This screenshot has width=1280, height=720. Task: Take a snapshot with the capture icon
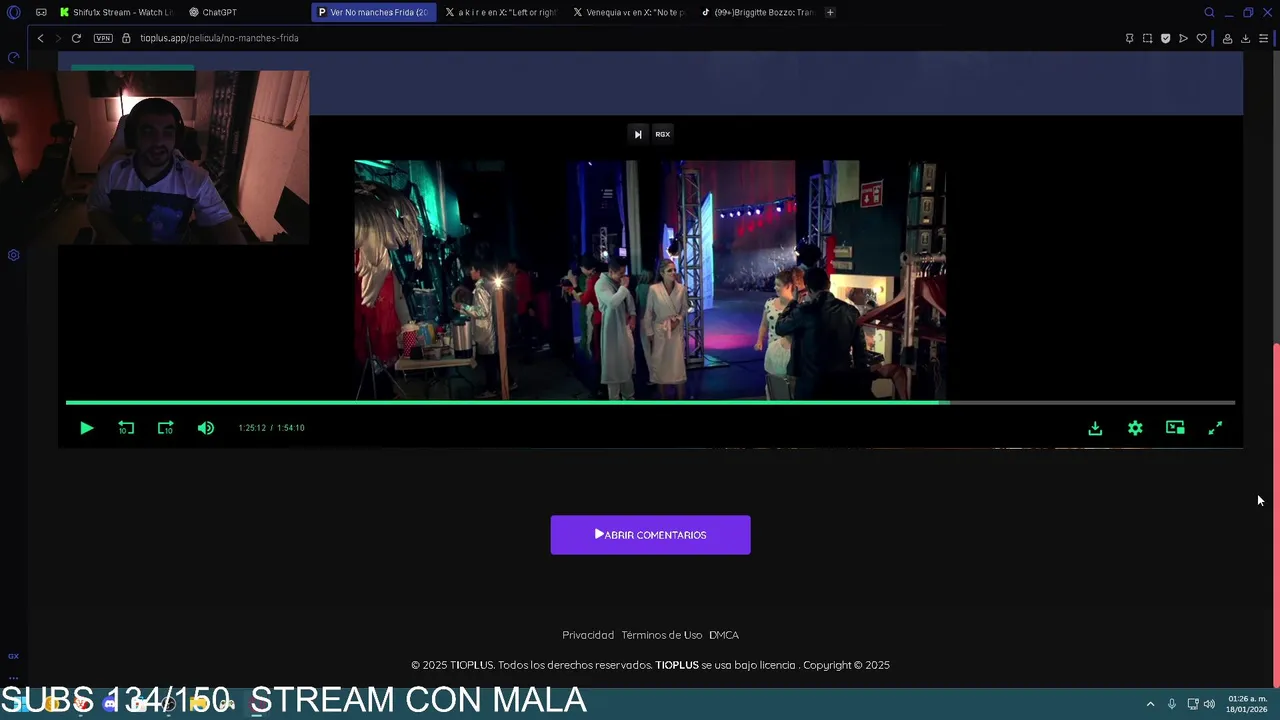tap(1147, 38)
